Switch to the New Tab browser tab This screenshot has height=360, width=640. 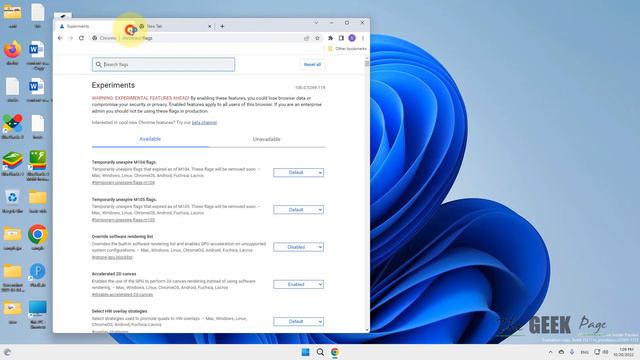click(175, 26)
